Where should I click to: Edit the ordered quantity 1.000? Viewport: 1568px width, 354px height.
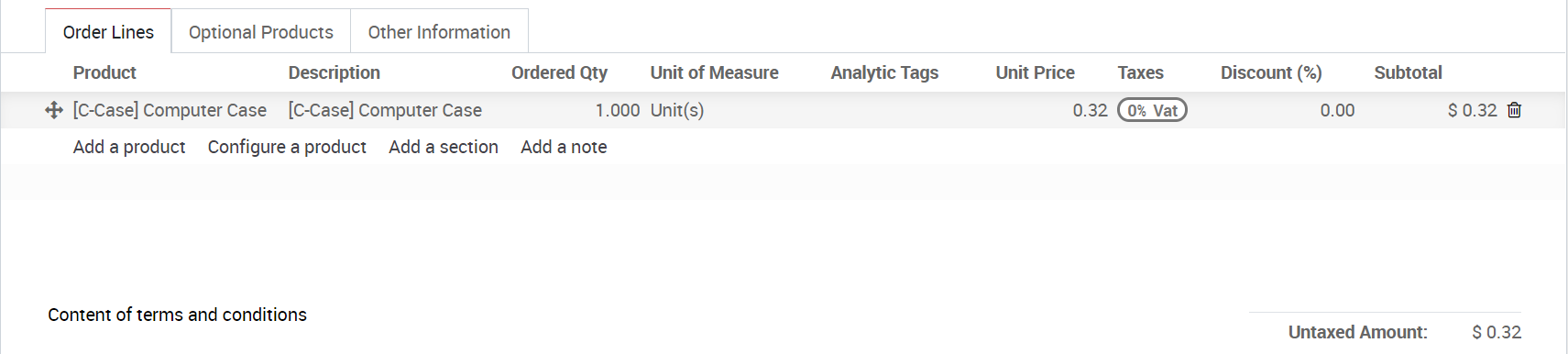pyautogui.click(x=576, y=110)
